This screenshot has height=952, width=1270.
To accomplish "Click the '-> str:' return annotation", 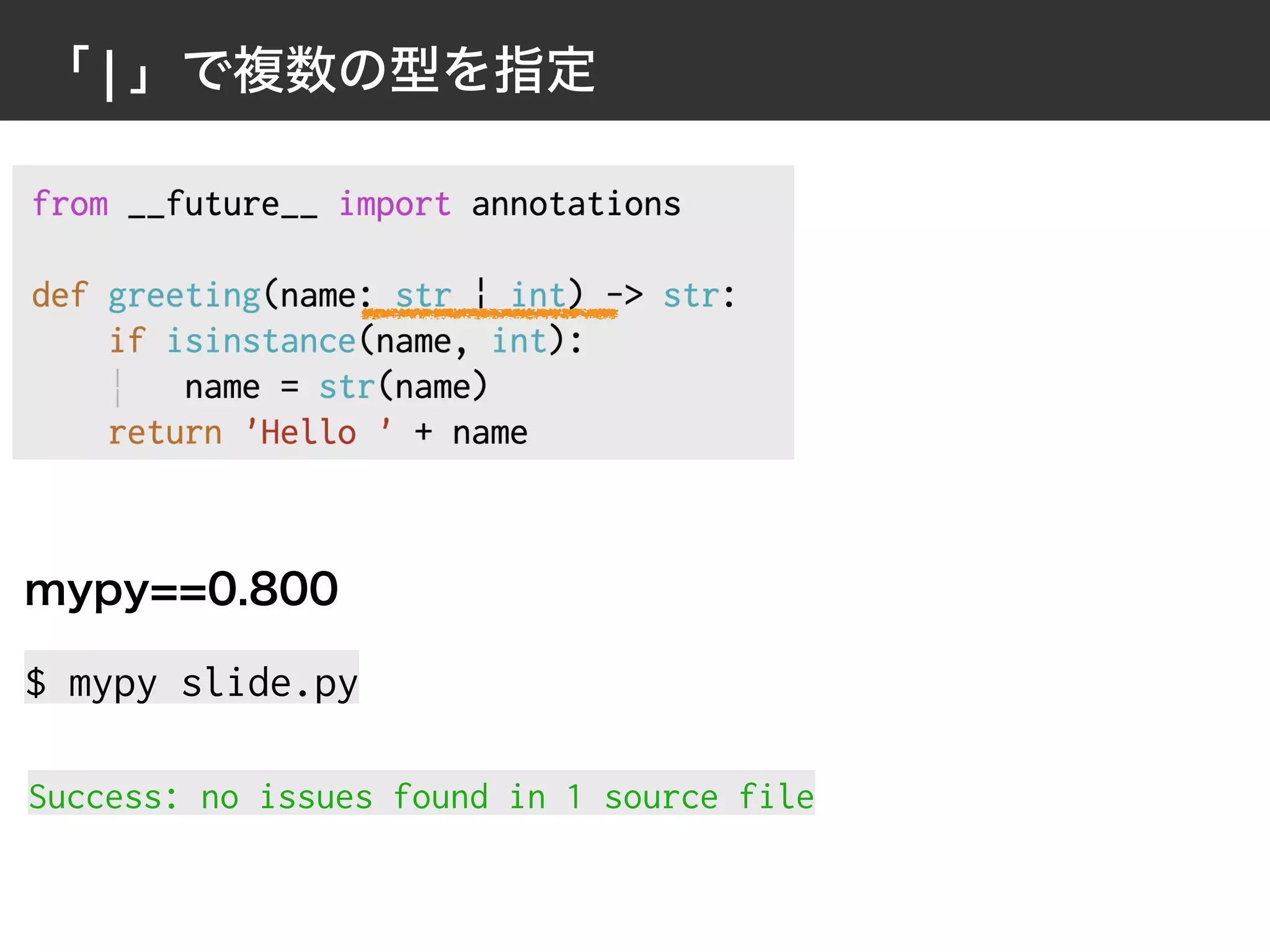I will pos(670,295).
